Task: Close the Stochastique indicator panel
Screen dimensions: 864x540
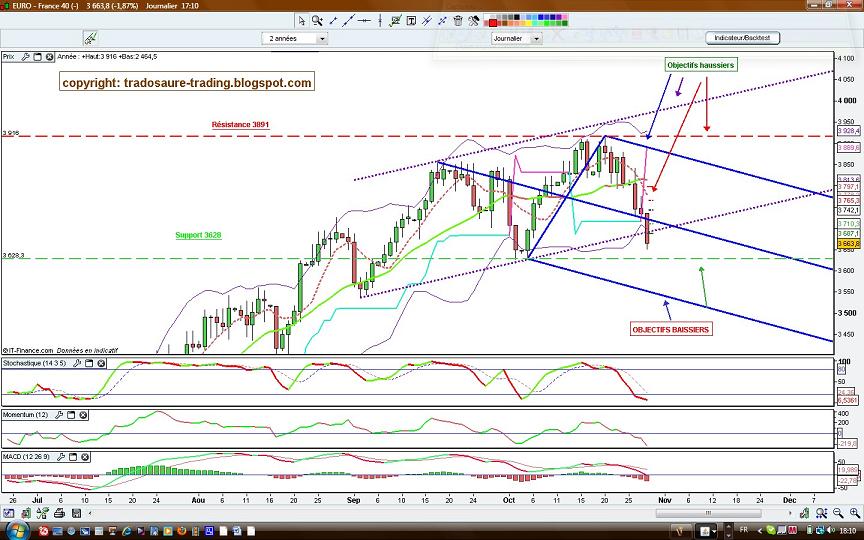Action: (101, 364)
